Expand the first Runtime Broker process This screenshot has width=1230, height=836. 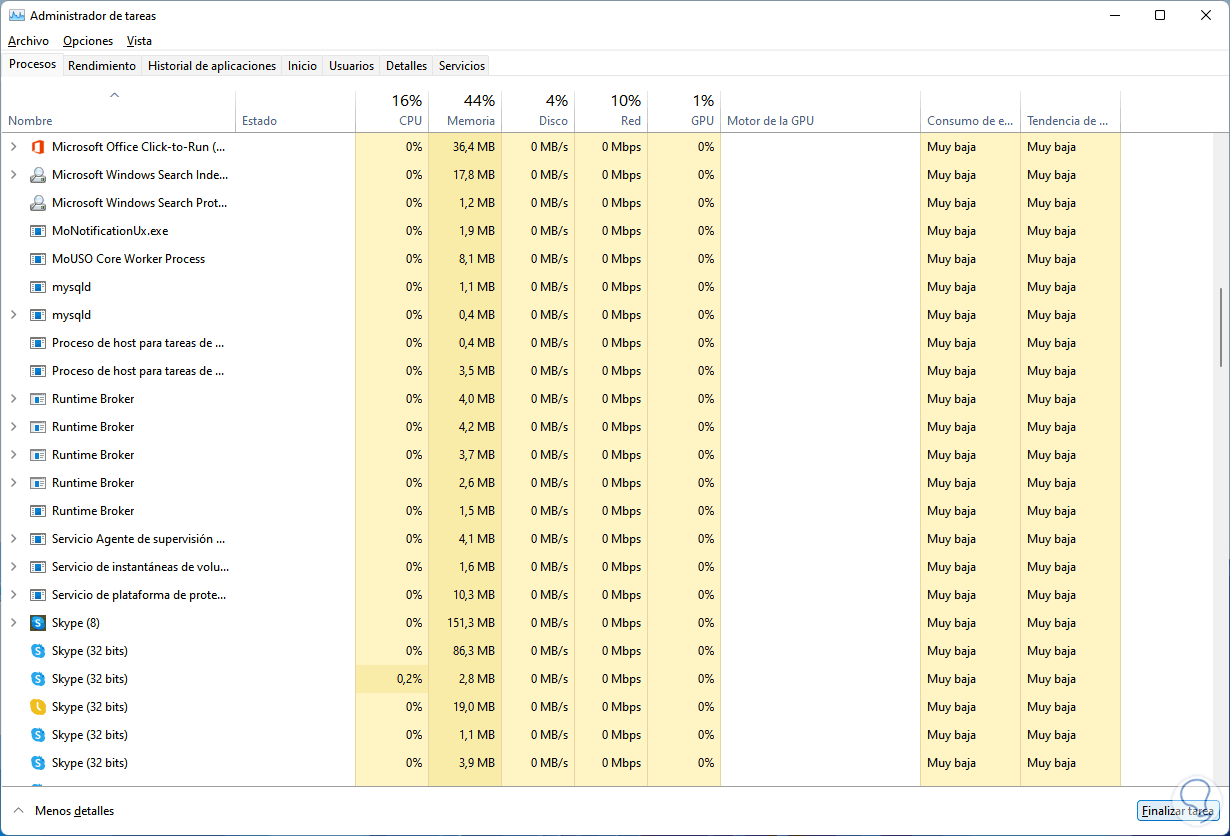tap(13, 399)
